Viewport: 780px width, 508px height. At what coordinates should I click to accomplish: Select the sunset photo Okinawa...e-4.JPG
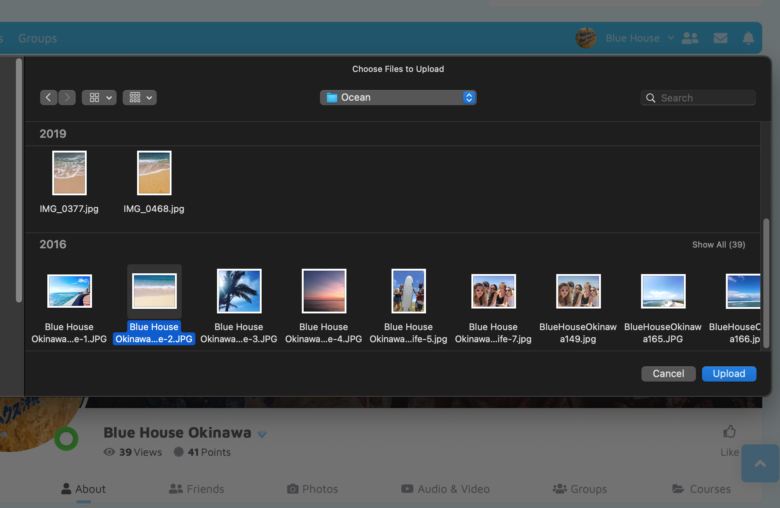pyautogui.click(x=324, y=291)
